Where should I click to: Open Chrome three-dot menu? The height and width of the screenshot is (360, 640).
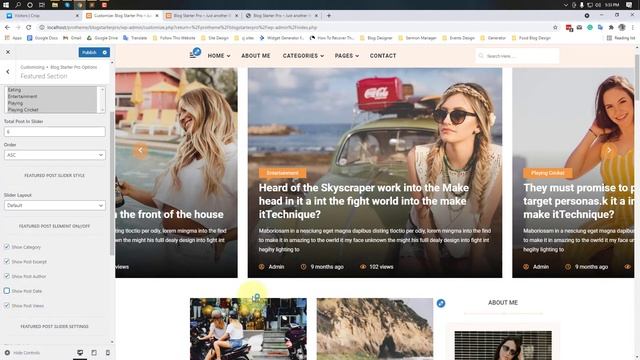(633, 27)
